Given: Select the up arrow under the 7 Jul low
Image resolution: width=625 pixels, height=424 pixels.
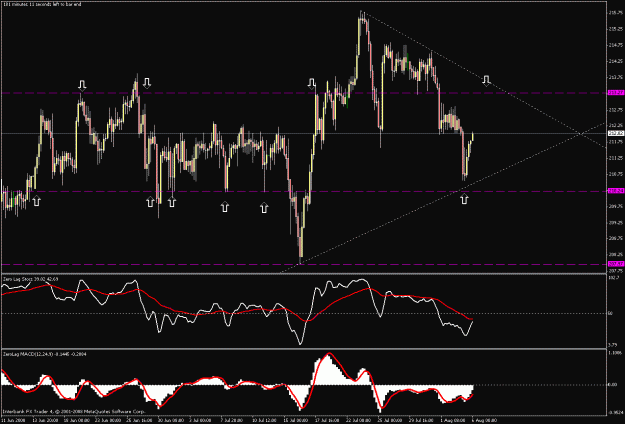Looking at the screenshot, I should click(x=225, y=206).
